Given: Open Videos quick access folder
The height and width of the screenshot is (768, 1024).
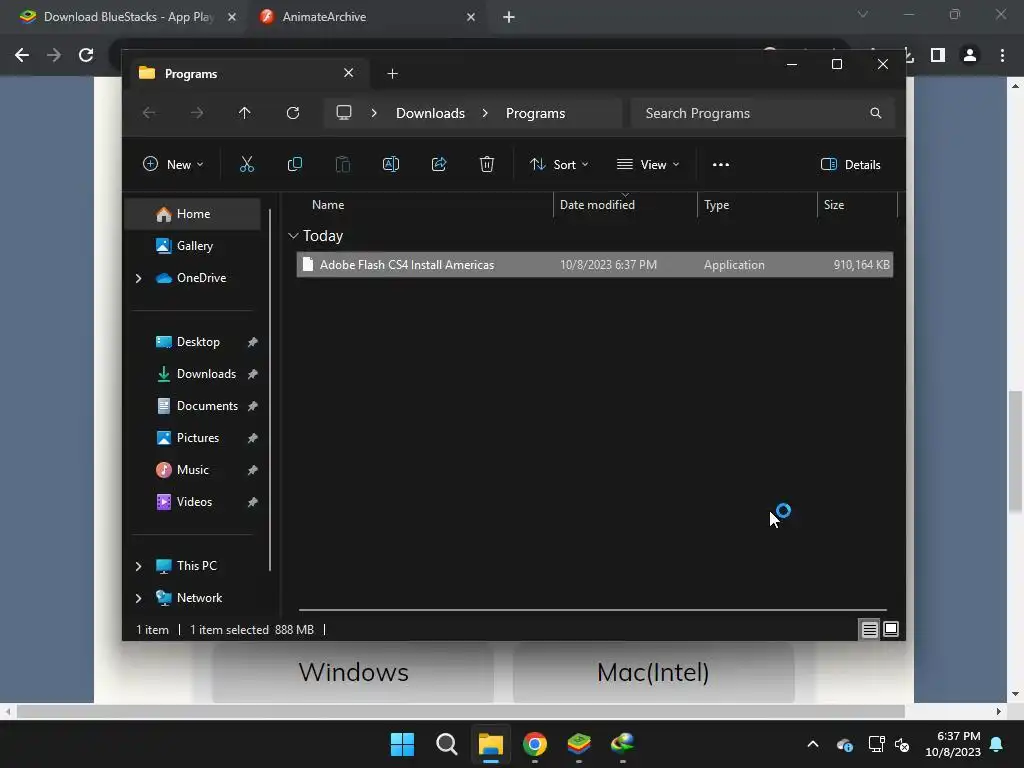Looking at the screenshot, I should tap(192, 502).
